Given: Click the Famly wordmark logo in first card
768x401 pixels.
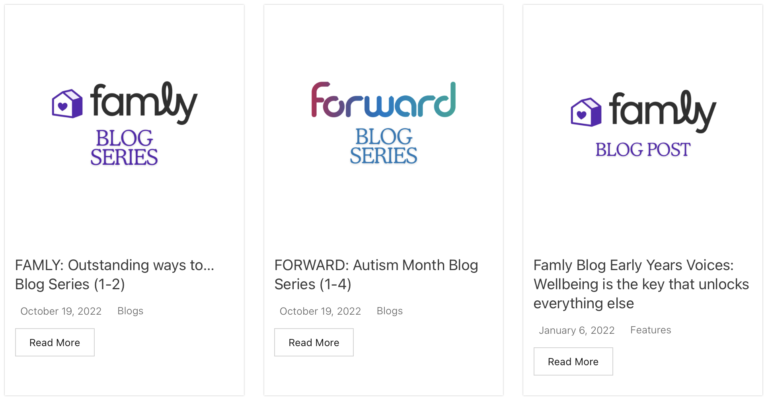Looking at the screenshot, I should tap(143, 104).
